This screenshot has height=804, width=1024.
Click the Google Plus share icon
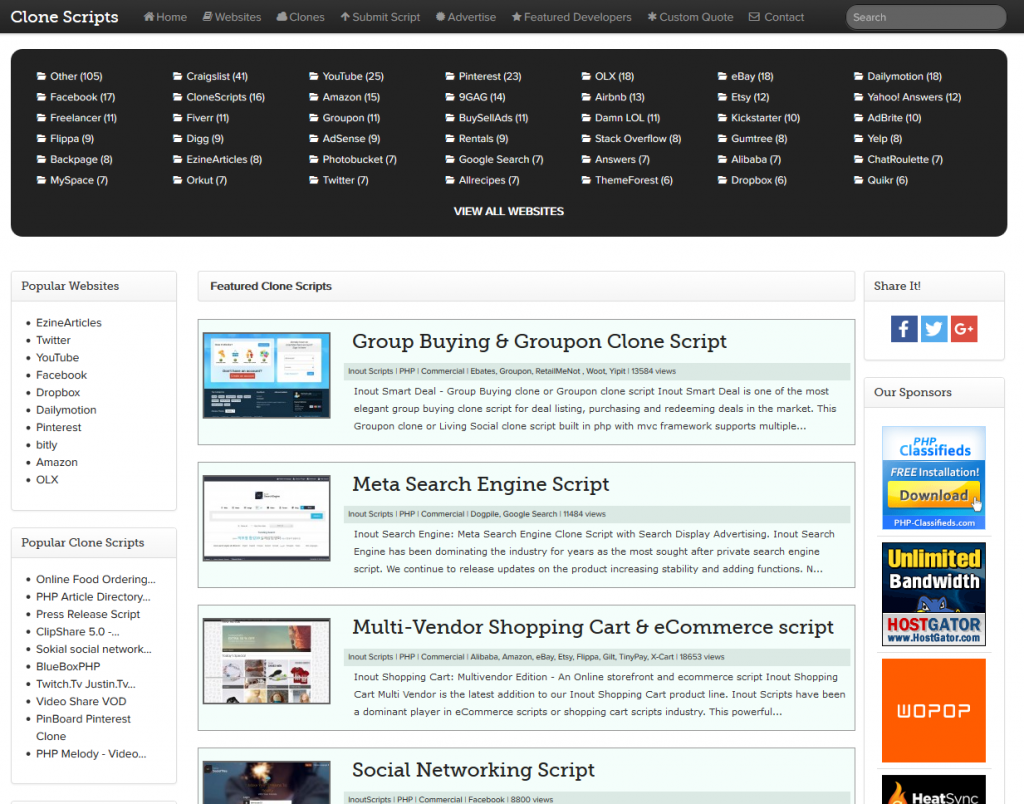[964, 329]
